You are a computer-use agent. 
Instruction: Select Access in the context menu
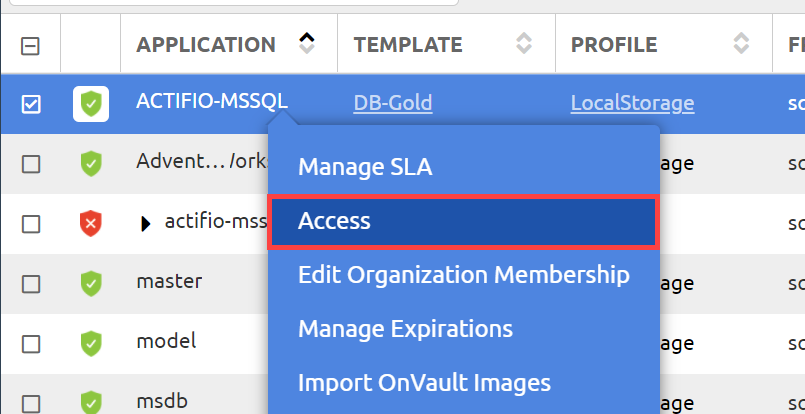pyautogui.click(x=463, y=222)
